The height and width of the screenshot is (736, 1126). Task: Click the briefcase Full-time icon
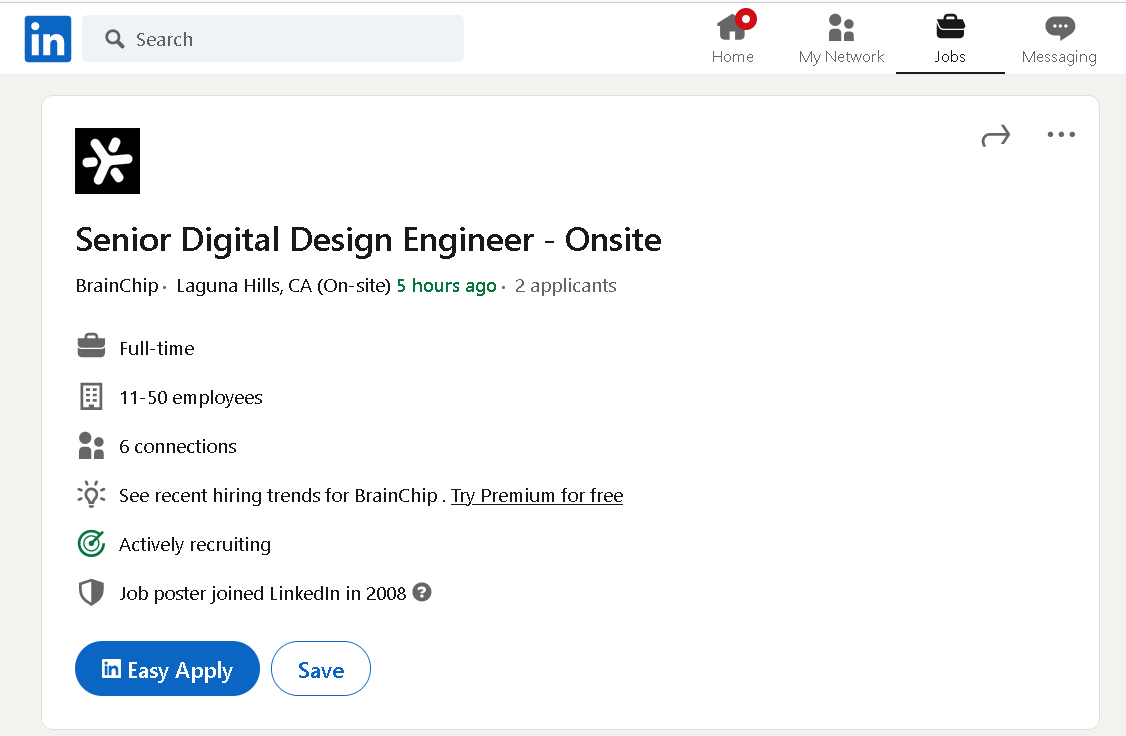point(91,348)
